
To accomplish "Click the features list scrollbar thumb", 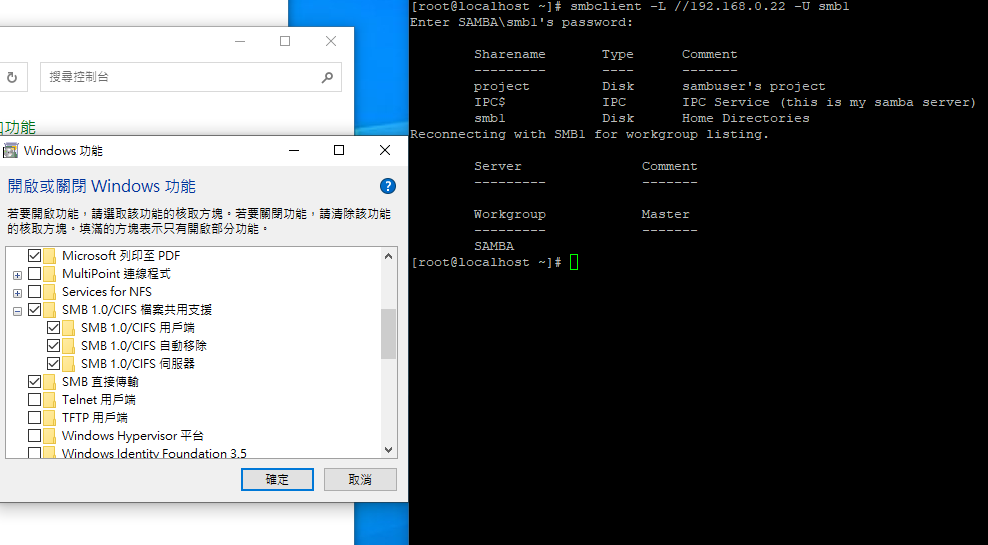I will pyautogui.click(x=388, y=334).
